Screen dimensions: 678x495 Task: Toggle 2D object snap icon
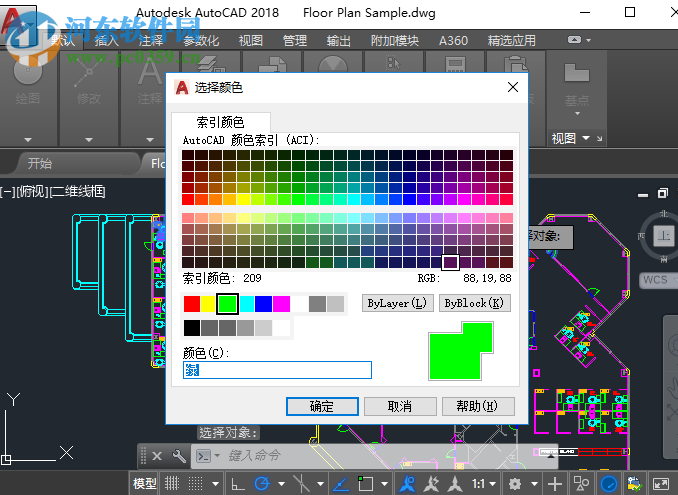click(365, 483)
